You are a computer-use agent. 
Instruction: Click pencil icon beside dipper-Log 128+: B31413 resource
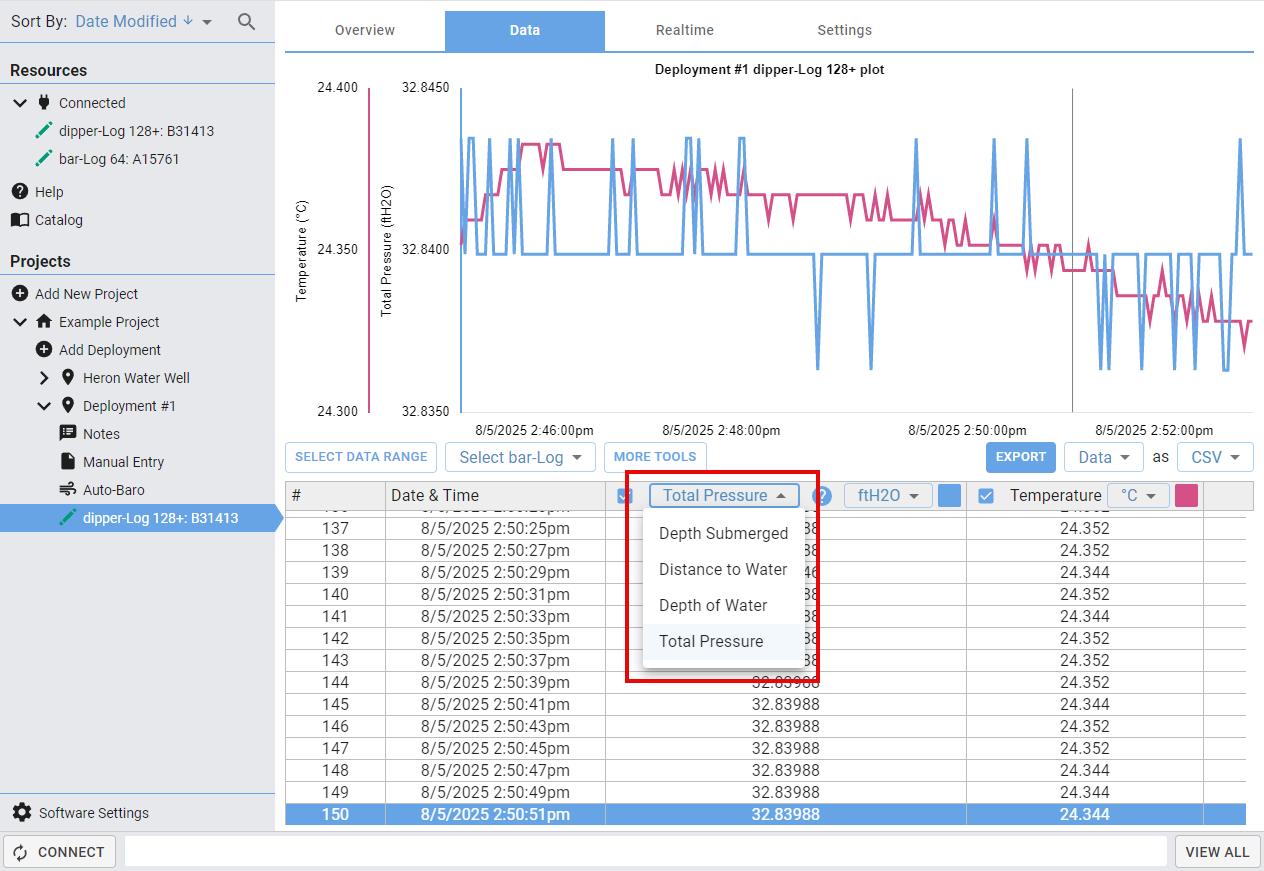43,130
